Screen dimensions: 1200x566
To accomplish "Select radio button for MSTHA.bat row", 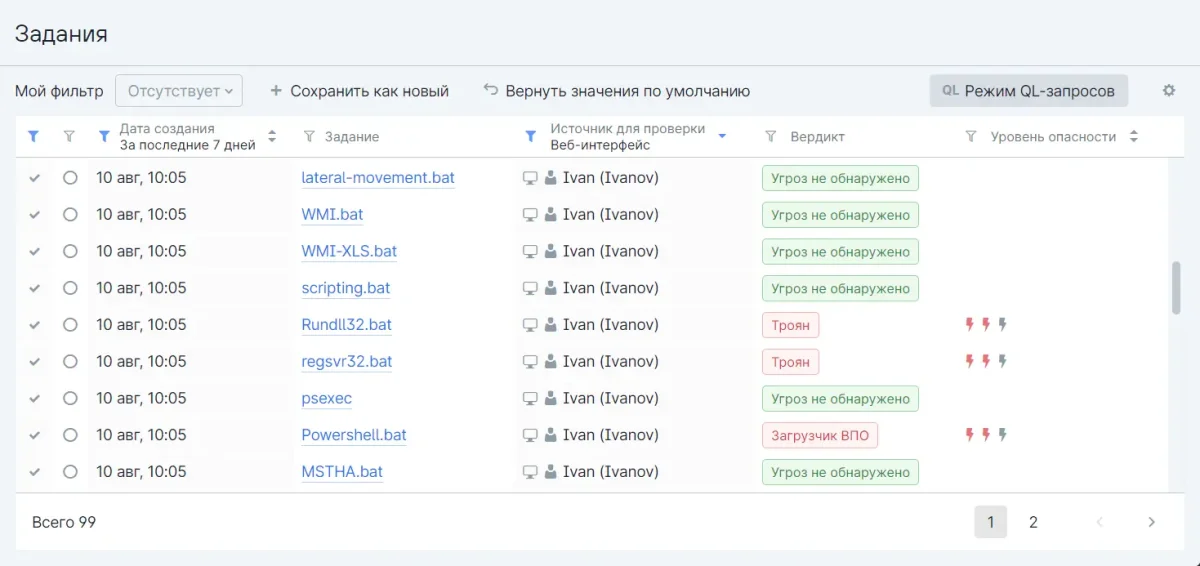I will tap(70, 472).
